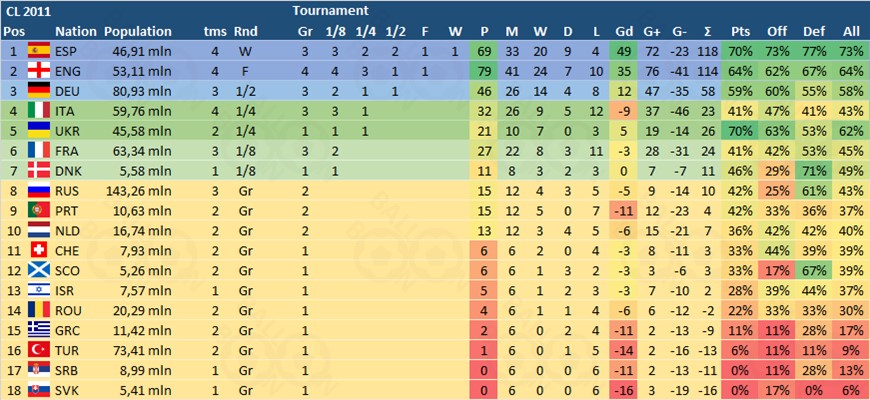The height and width of the screenshot is (400, 870).
Task: Click the Pts column header
Action: pos(740,32)
